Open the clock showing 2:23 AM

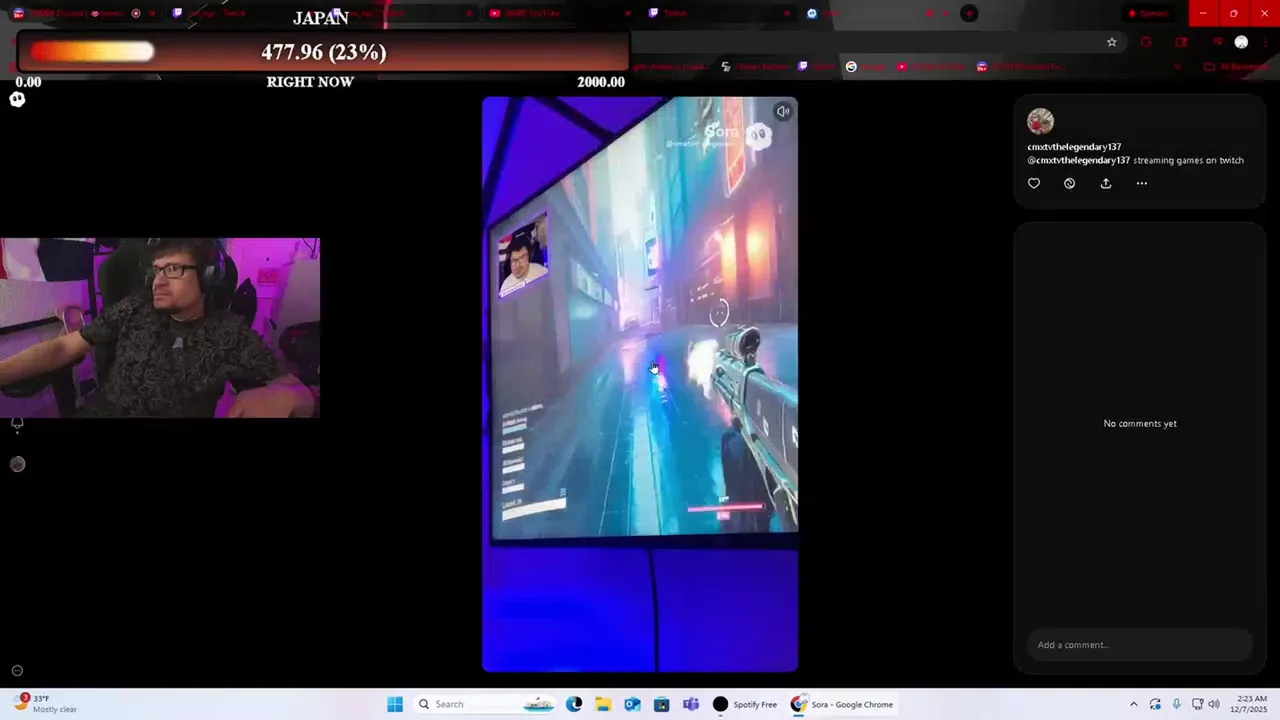click(x=1250, y=704)
